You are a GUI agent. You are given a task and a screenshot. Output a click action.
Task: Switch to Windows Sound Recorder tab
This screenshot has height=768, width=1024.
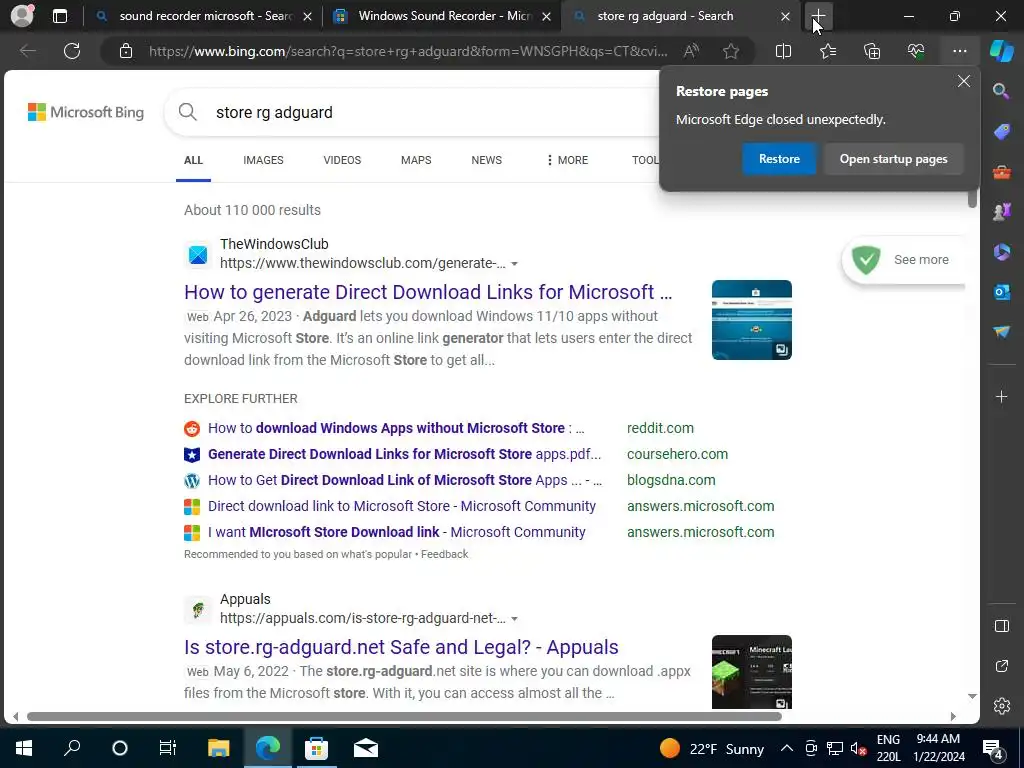pos(444,16)
